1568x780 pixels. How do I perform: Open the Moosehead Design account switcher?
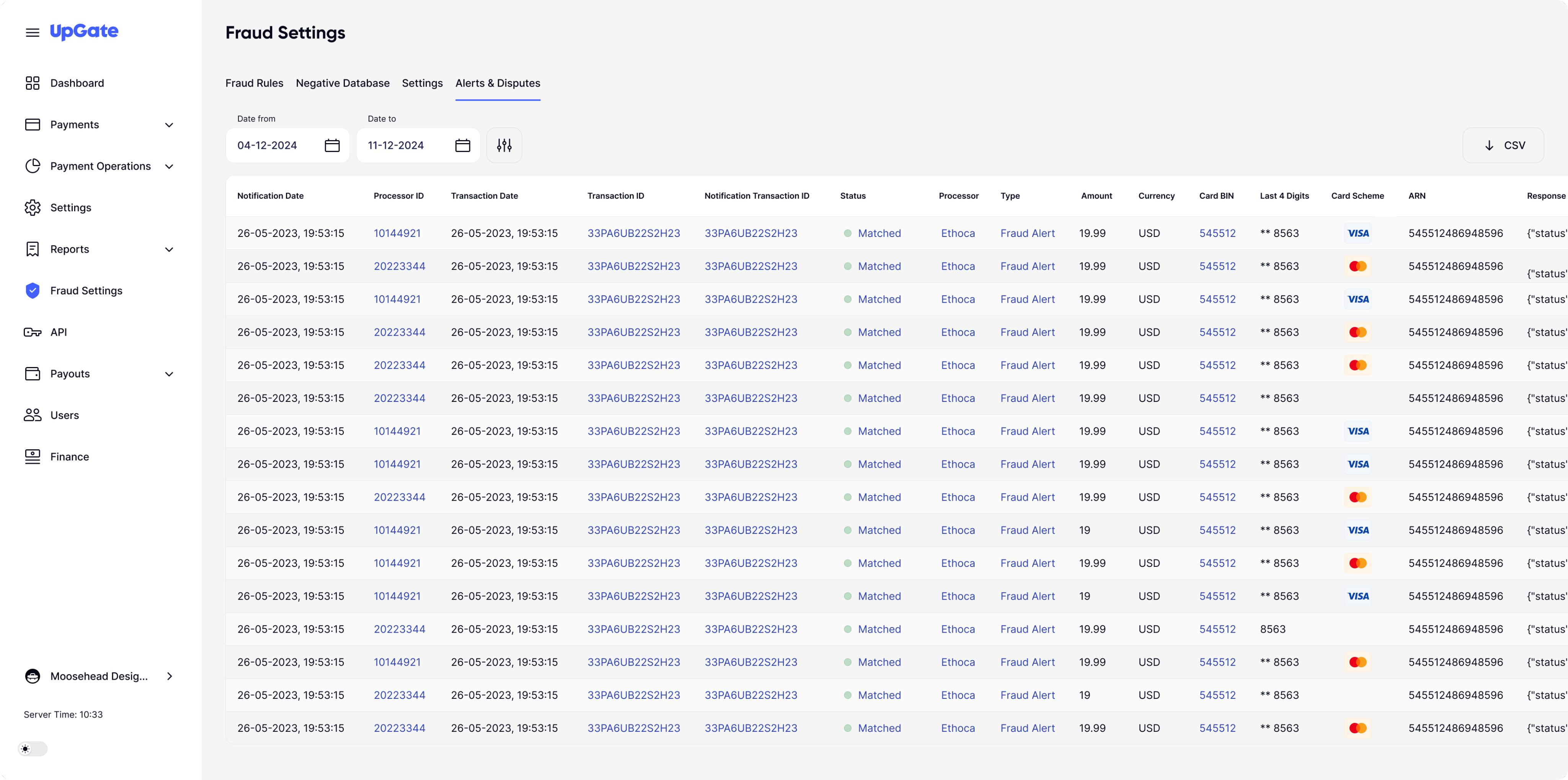point(99,676)
